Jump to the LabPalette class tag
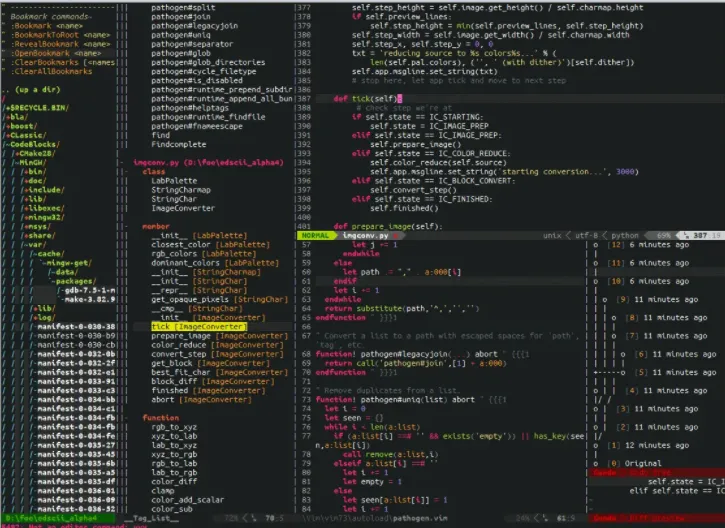The width and height of the screenshot is (725, 528). tap(174, 181)
